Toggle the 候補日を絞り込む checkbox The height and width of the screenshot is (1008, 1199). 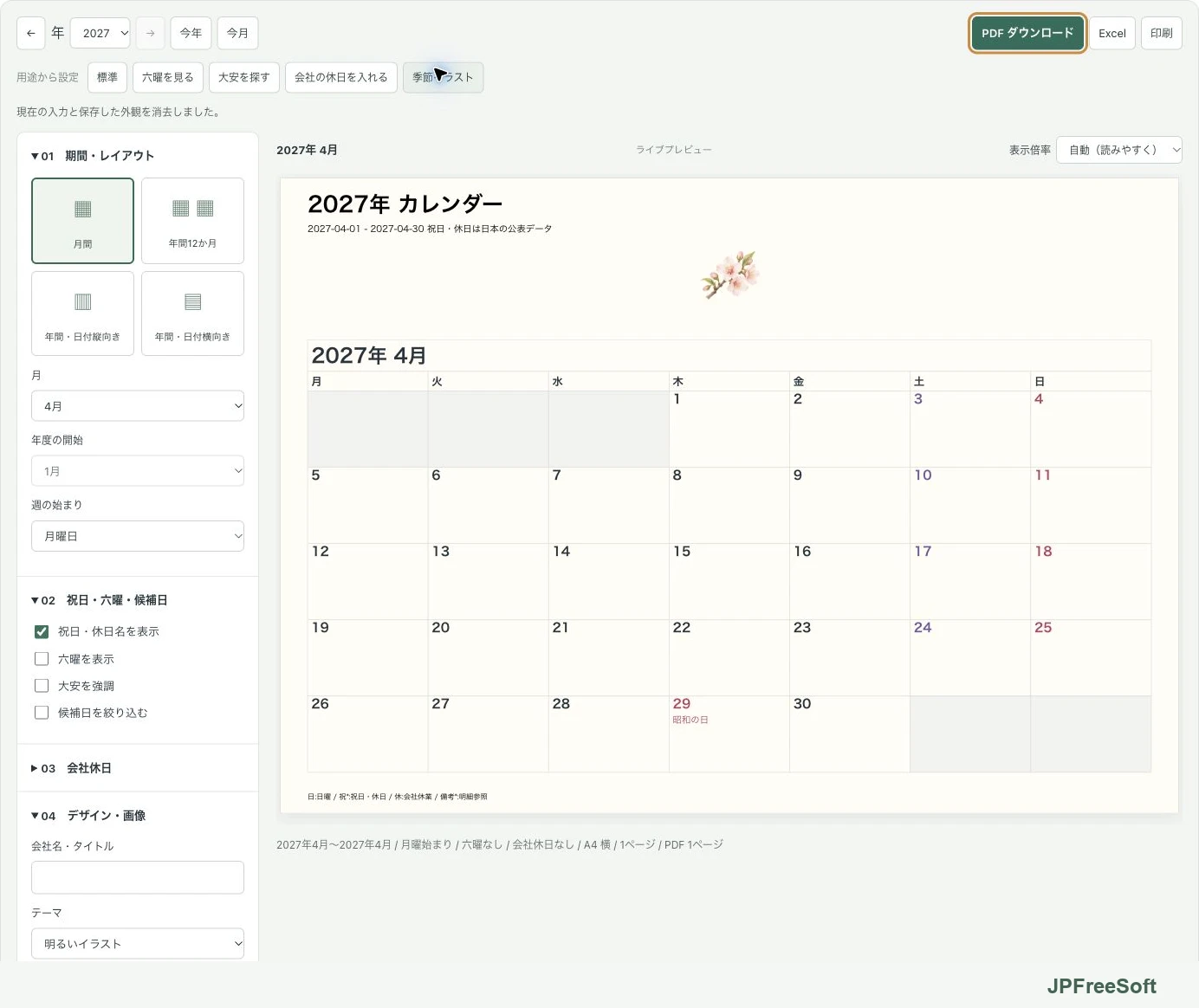[x=42, y=713]
